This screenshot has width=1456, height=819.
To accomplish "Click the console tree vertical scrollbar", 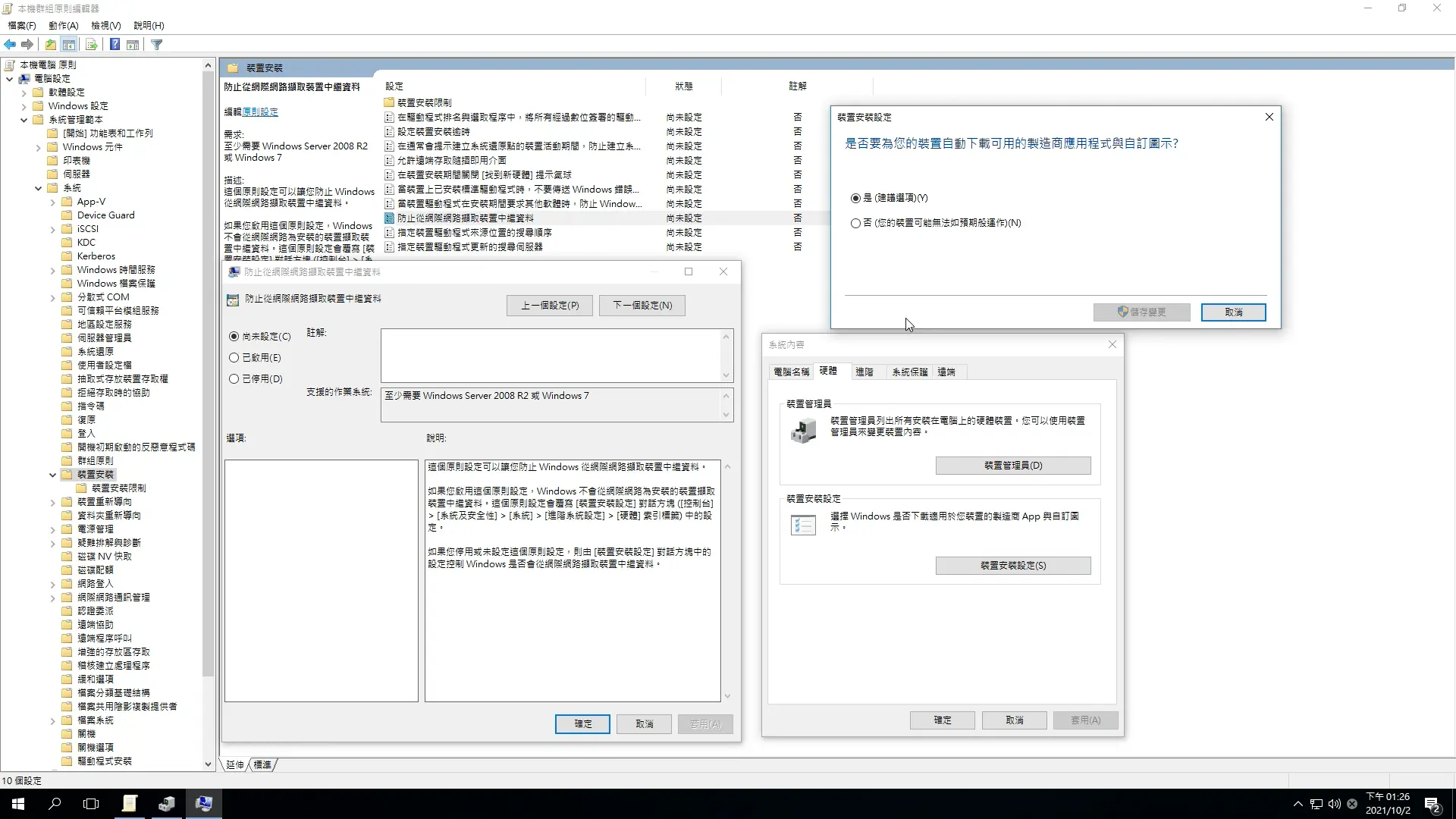I will pos(208,379).
